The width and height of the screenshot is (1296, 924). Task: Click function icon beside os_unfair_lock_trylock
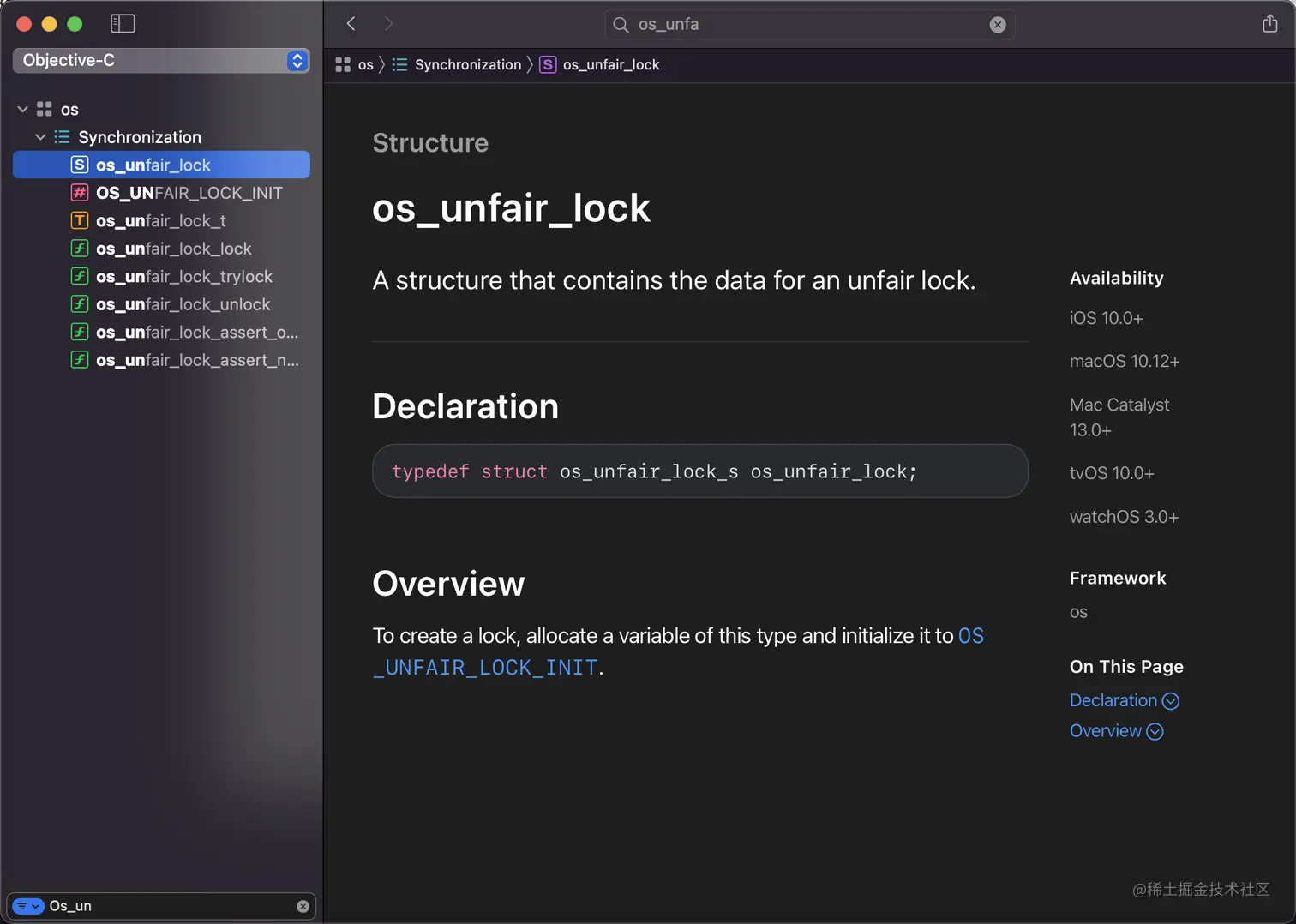coord(79,276)
